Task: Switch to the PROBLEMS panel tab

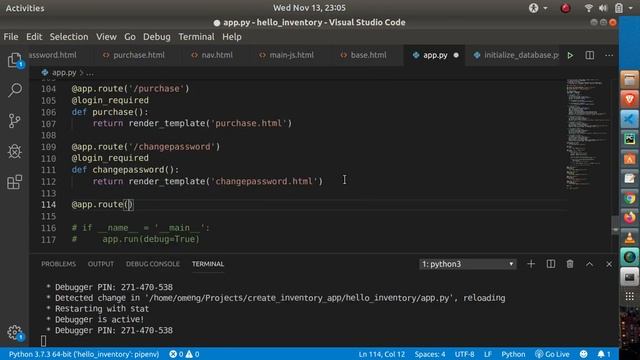Action: tap(58, 264)
